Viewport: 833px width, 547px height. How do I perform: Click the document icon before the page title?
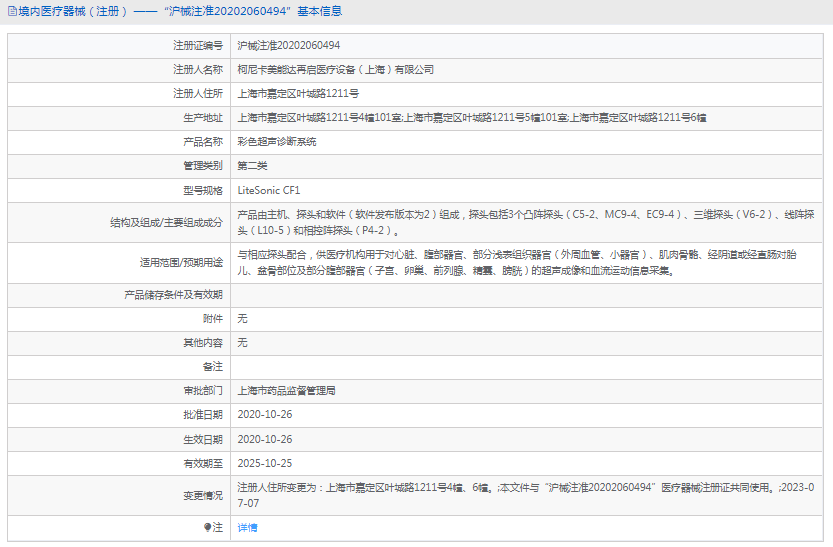tap(12, 11)
